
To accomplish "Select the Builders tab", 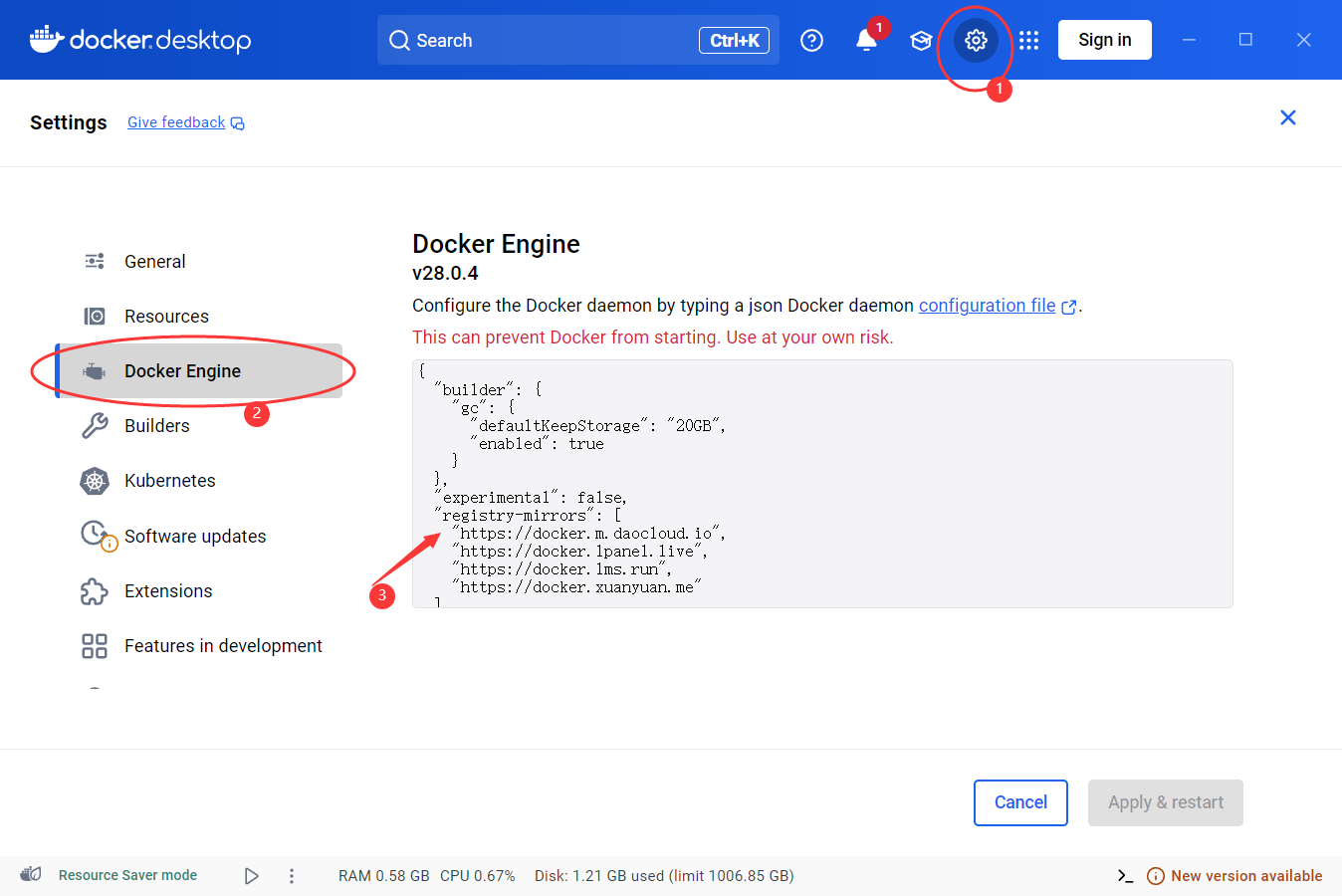I will tap(199, 425).
